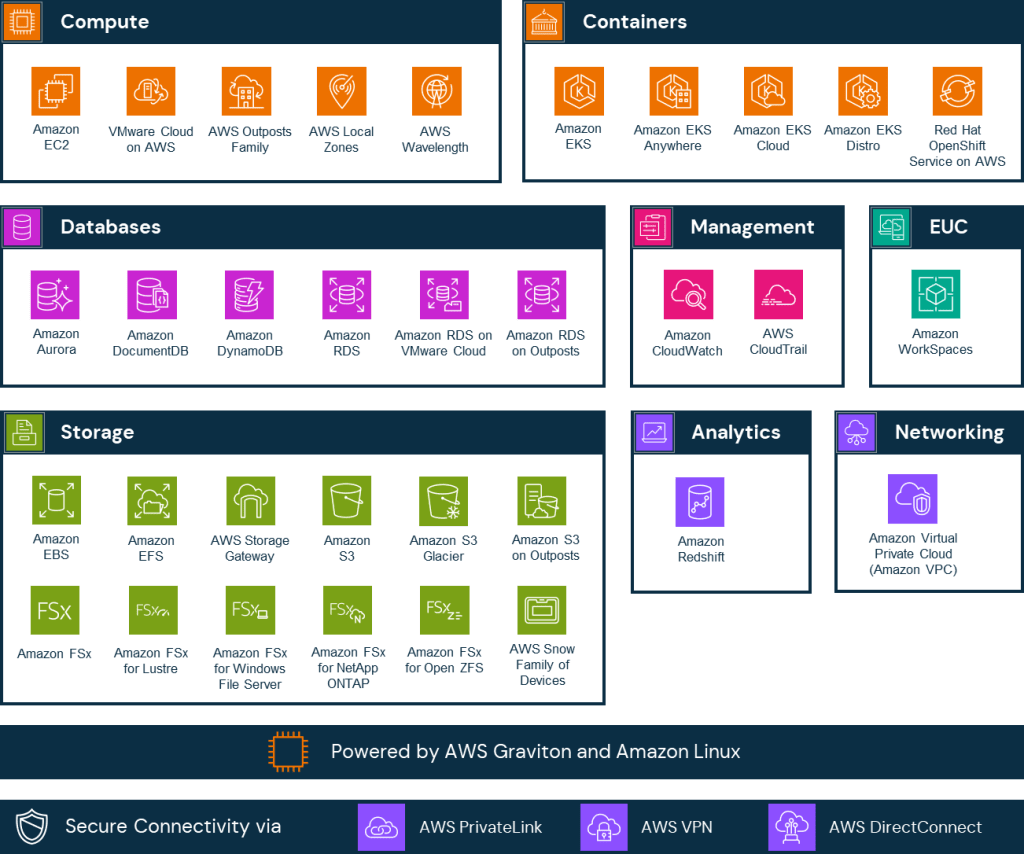The image size is (1024, 854).
Task: Click the Amazon EKS icon
Action: 579,91
